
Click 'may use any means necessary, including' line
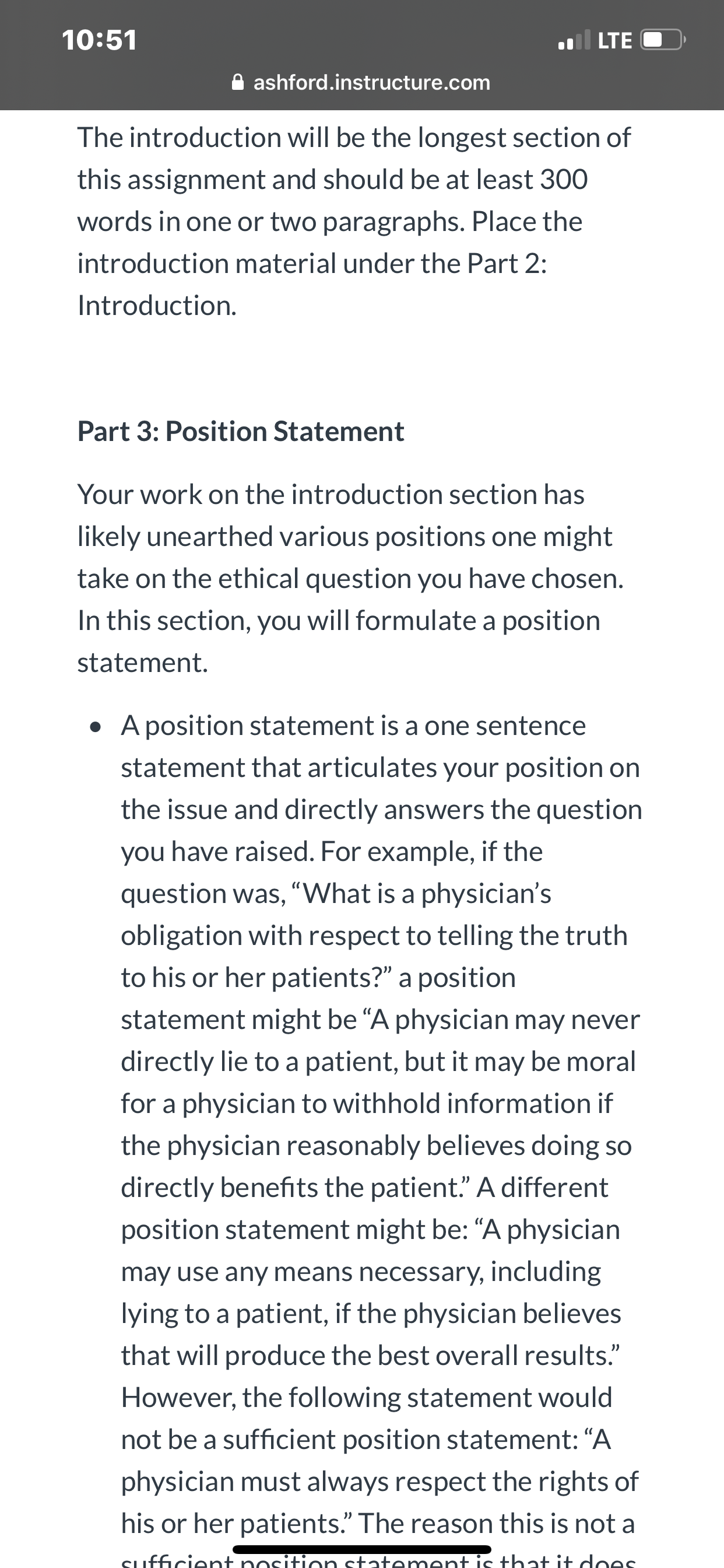point(361,1272)
